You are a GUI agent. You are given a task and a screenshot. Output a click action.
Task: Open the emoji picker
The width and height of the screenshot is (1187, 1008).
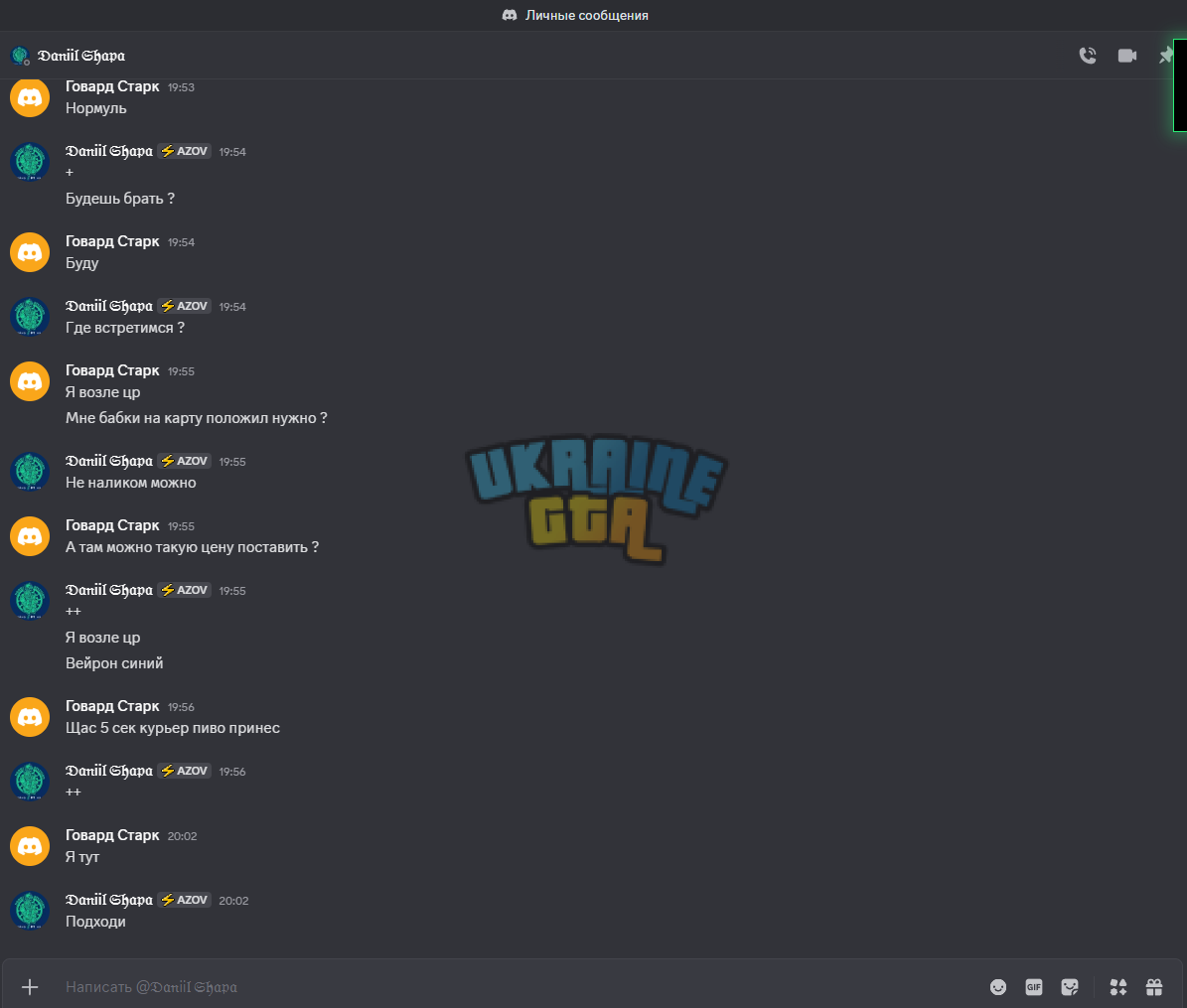(x=997, y=987)
